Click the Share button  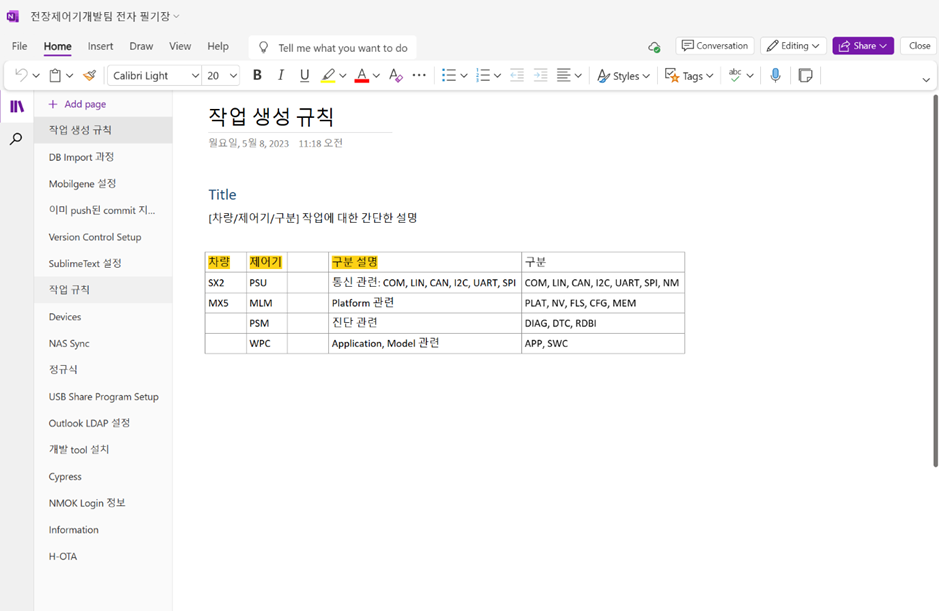click(862, 46)
